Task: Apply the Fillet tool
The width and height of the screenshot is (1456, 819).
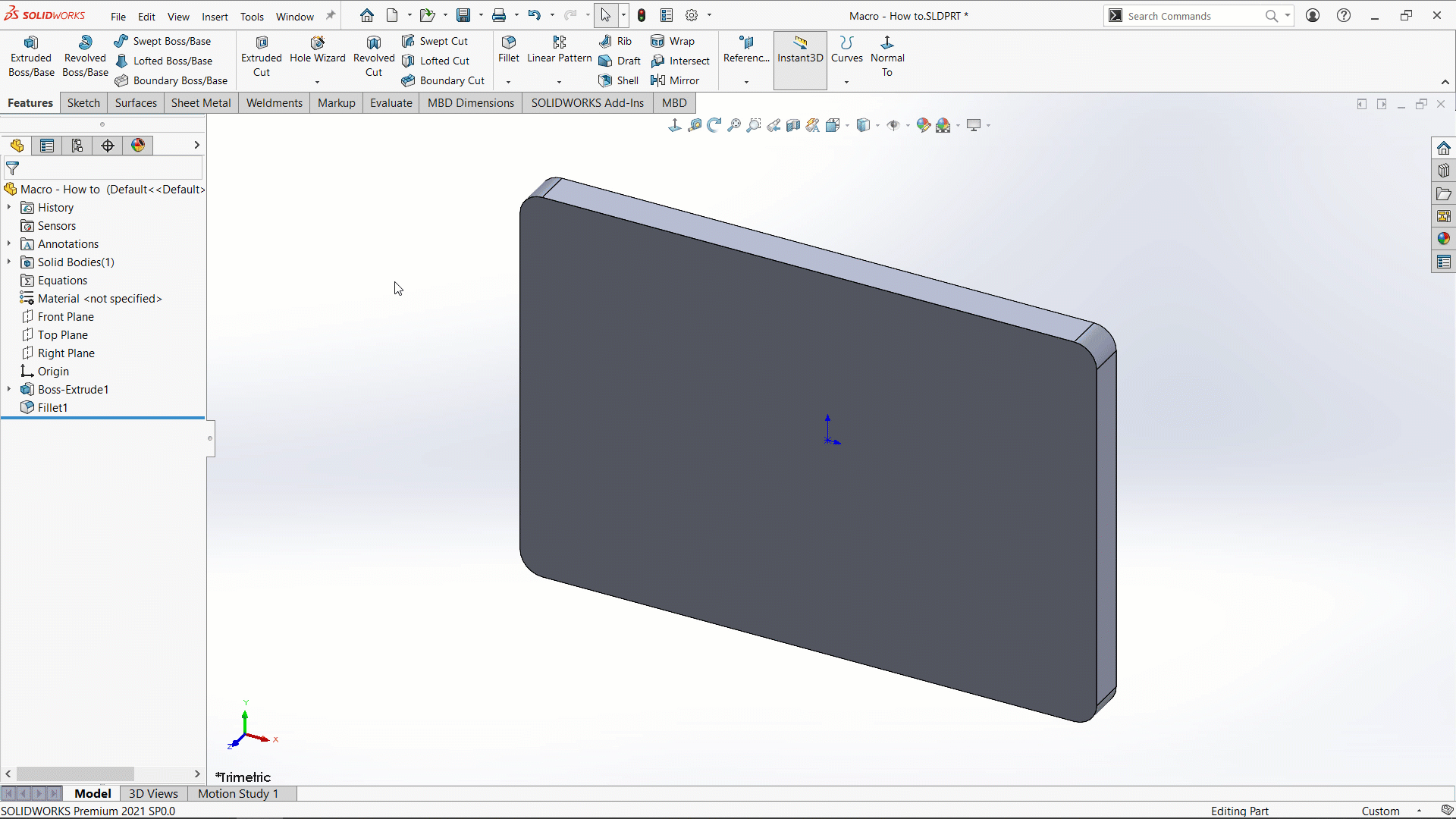Action: coord(509,50)
